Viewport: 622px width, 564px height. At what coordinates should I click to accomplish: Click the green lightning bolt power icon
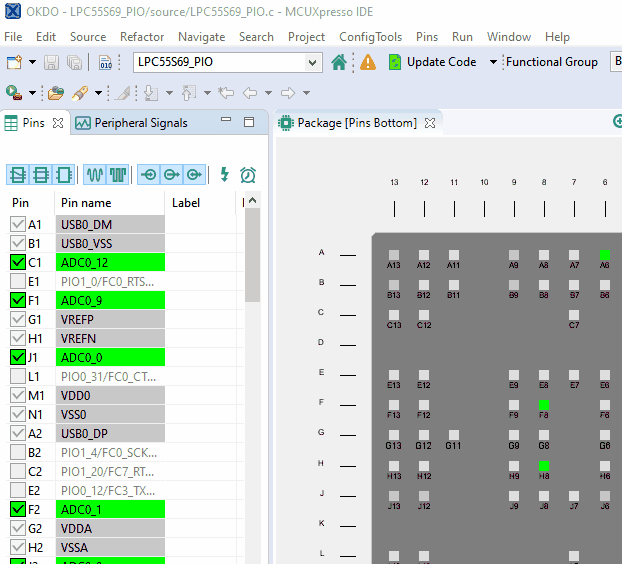pos(225,175)
